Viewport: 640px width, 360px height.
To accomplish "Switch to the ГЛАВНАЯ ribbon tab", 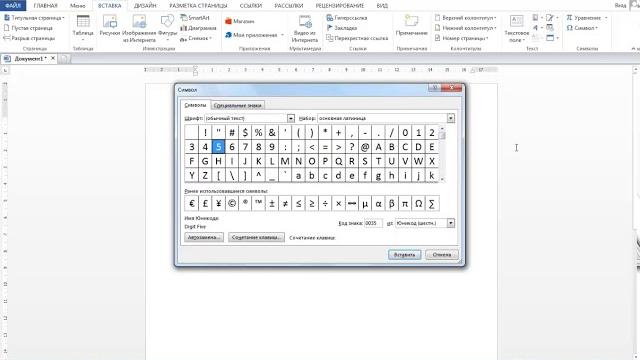I will [x=45, y=6].
